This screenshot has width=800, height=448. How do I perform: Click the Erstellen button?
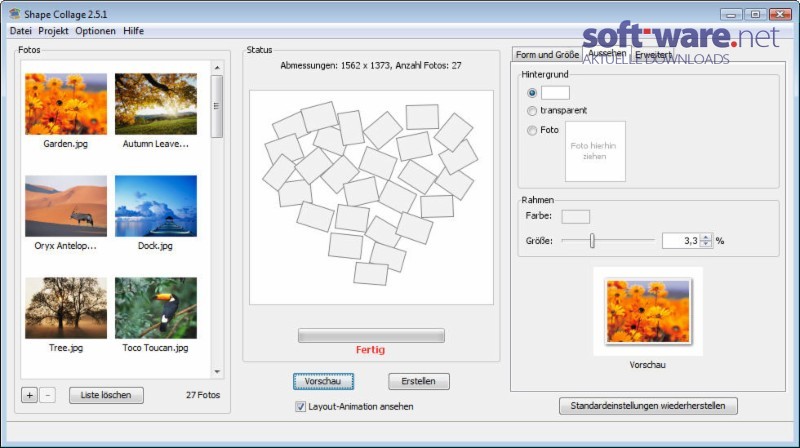[x=419, y=381]
